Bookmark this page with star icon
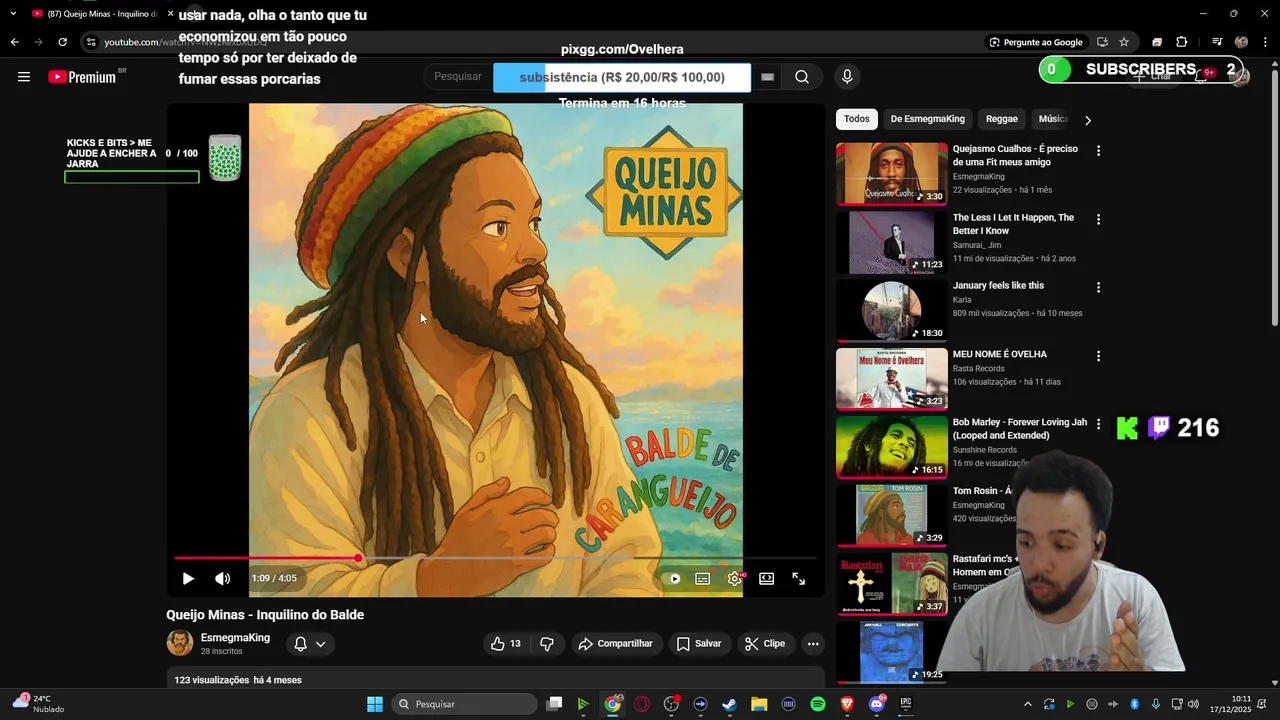 pyautogui.click(x=1124, y=42)
